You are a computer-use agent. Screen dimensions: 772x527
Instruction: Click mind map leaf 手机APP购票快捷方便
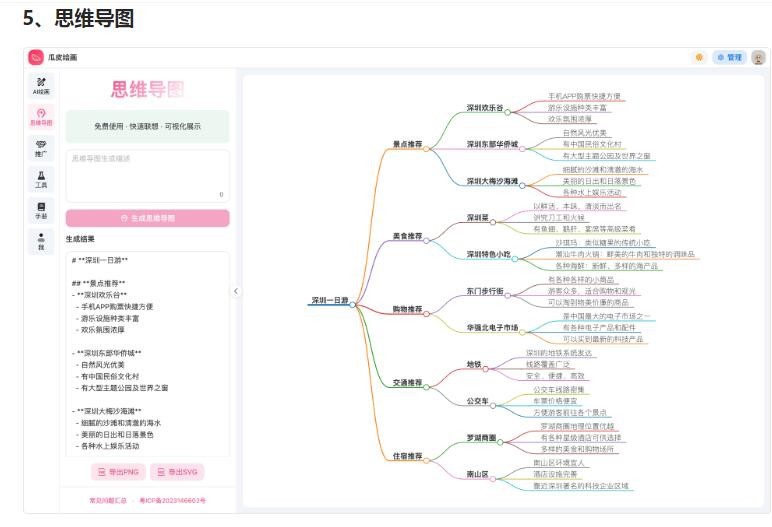click(x=584, y=96)
